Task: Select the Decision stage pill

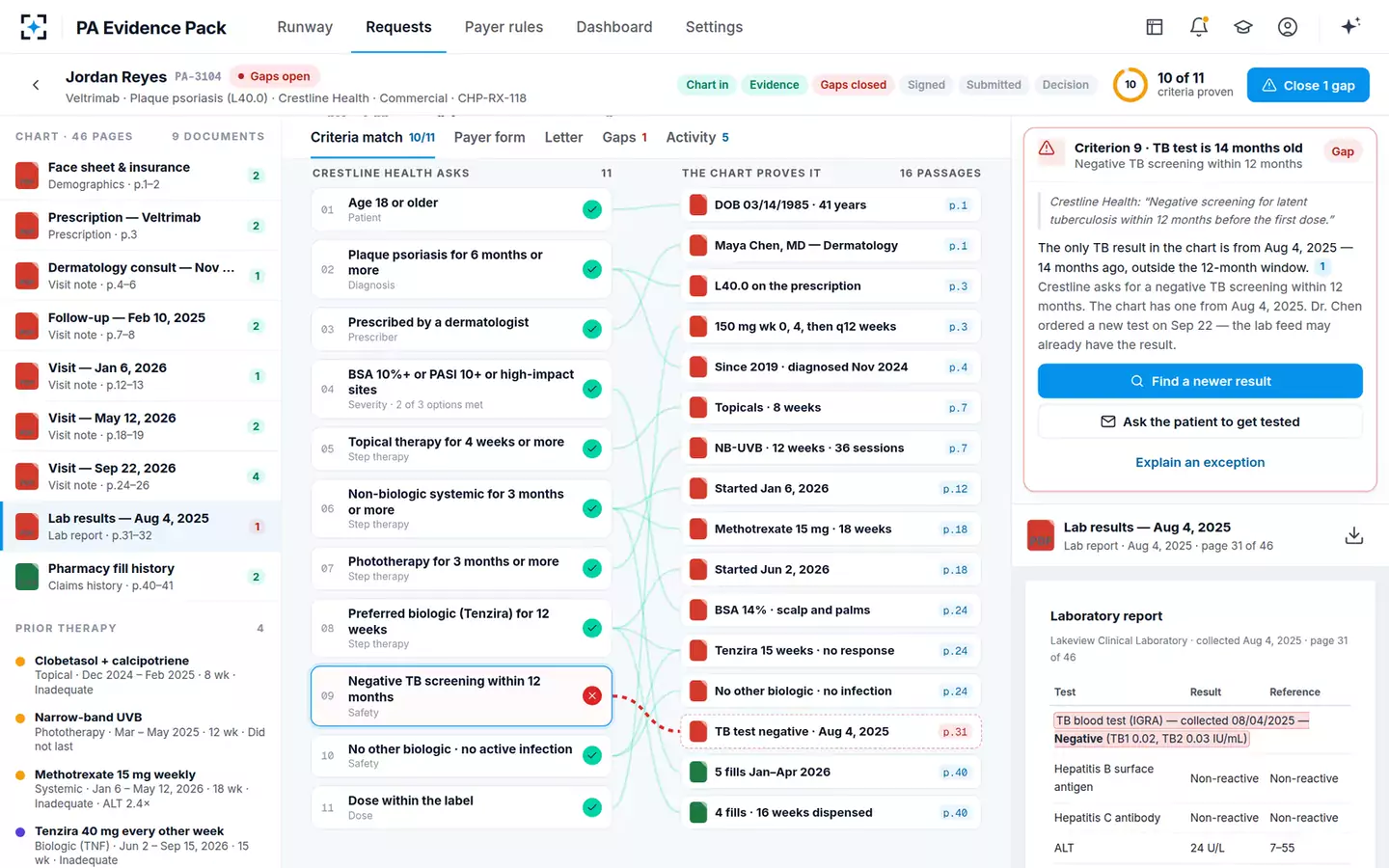Action: coord(1065,85)
